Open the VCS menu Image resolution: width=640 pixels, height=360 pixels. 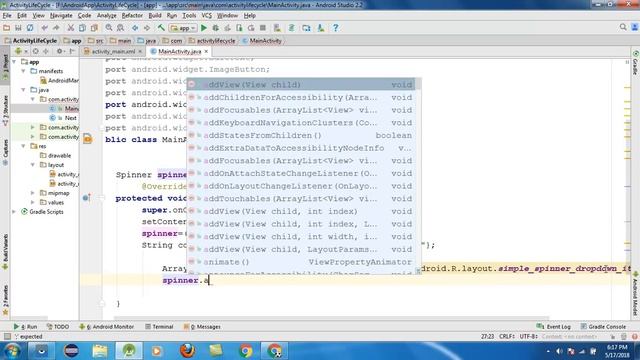(x=207, y=16)
